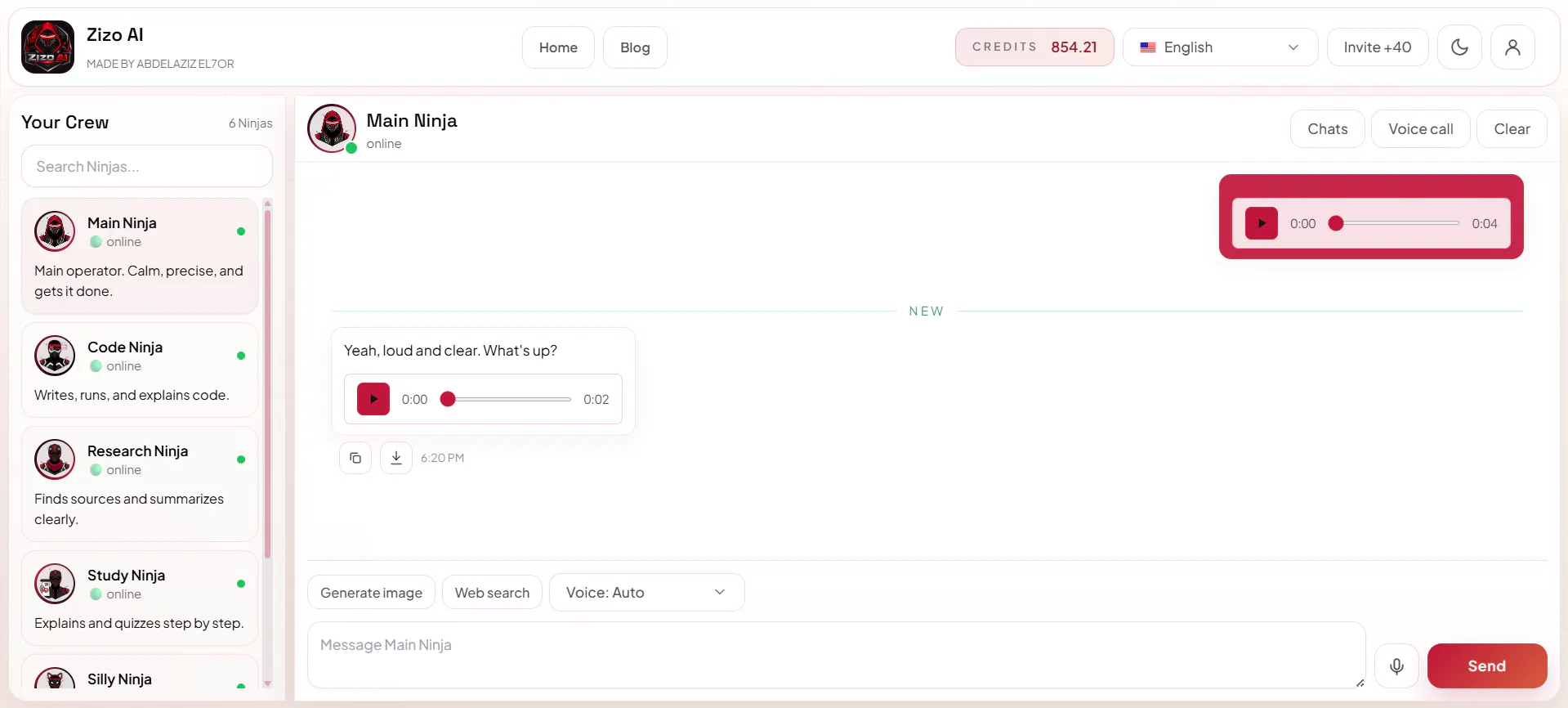
Task: Open the Chats list
Action: 1327,129
